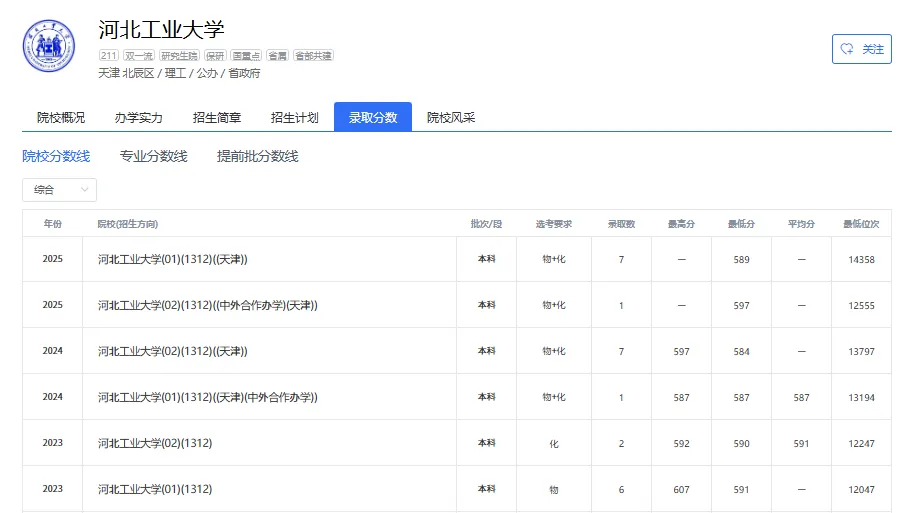Click the 最低位次 column header
The image size is (918, 513).
[861, 224]
